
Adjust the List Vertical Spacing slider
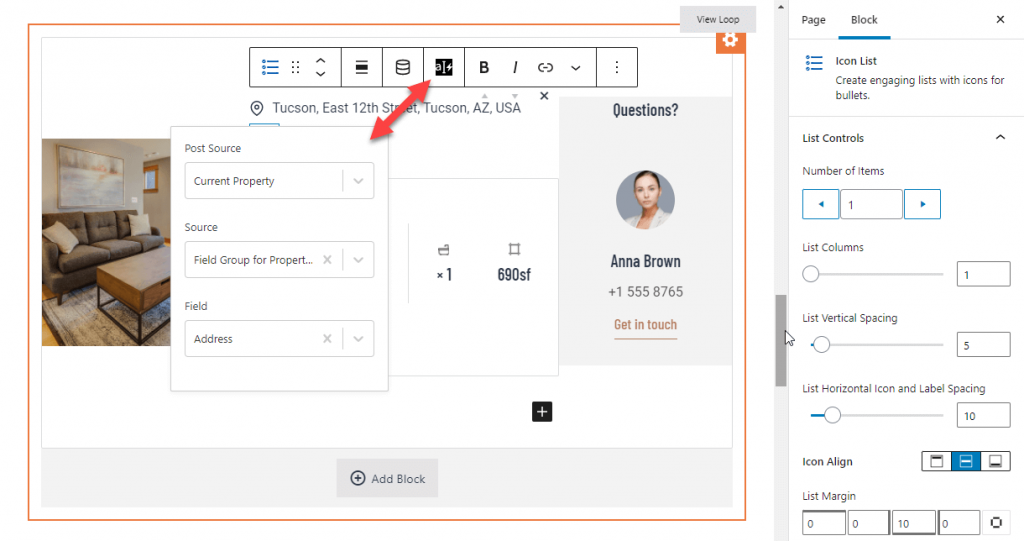[822, 344]
